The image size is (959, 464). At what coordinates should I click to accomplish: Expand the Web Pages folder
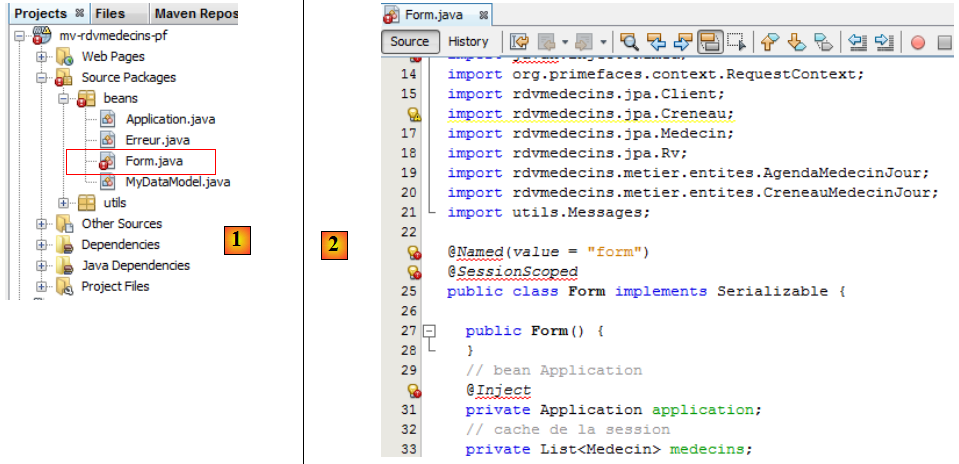(41, 57)
